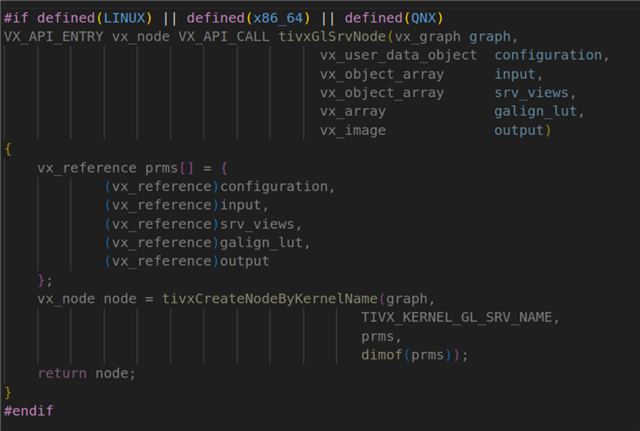640x431 pixels.
Task: Click the configuration parameter in signature
Action: click(548, 55)
